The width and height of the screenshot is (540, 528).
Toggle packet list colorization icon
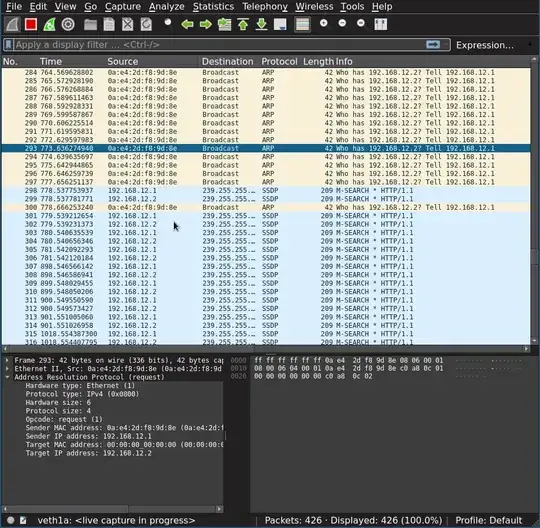[x=302, y=24]
